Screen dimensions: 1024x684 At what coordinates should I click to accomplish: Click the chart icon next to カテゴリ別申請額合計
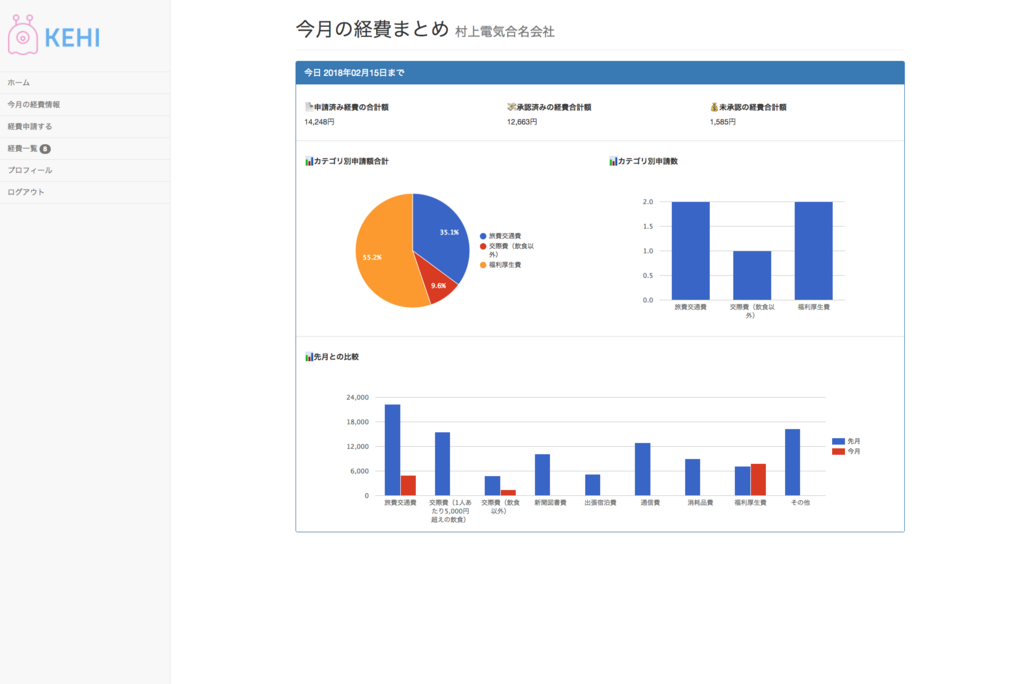(x=309, y=161)
